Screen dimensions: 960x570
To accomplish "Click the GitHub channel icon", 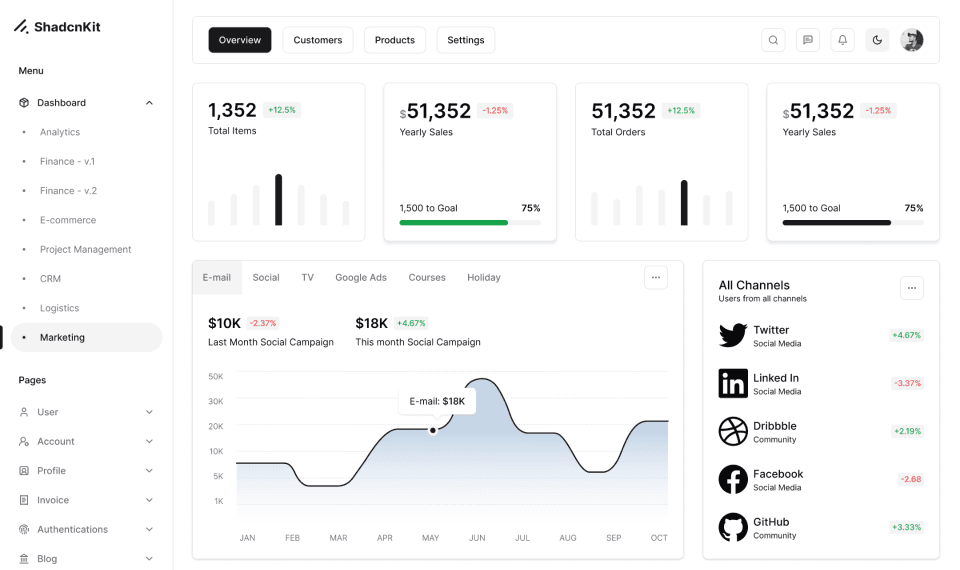I will [x=733, y=528].
